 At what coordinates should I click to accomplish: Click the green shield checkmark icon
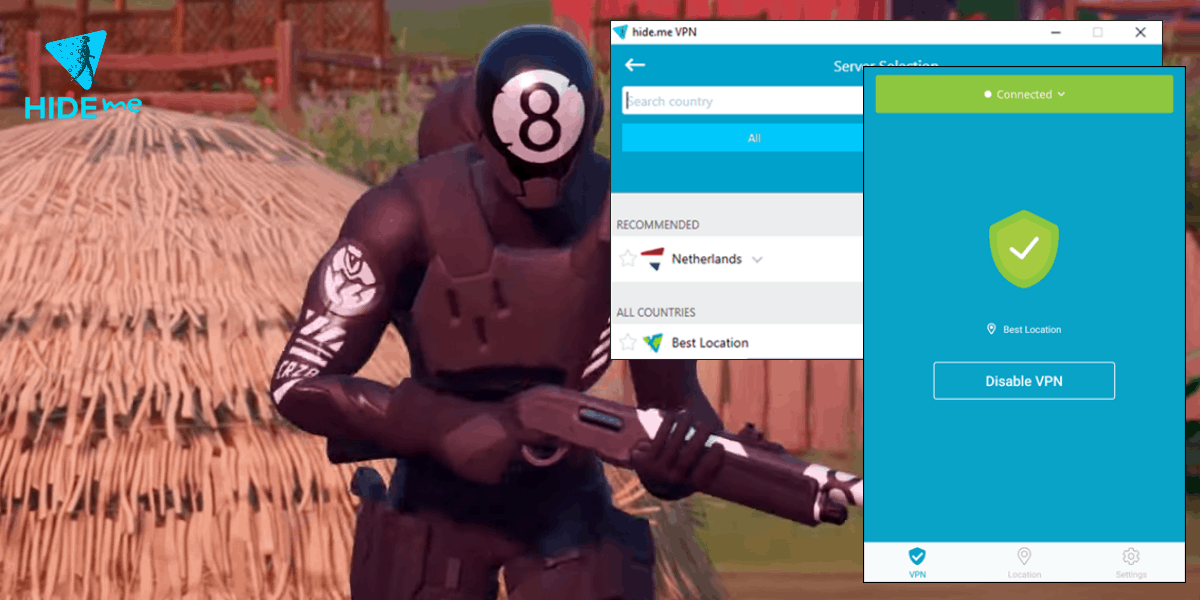coord(1024,250)
